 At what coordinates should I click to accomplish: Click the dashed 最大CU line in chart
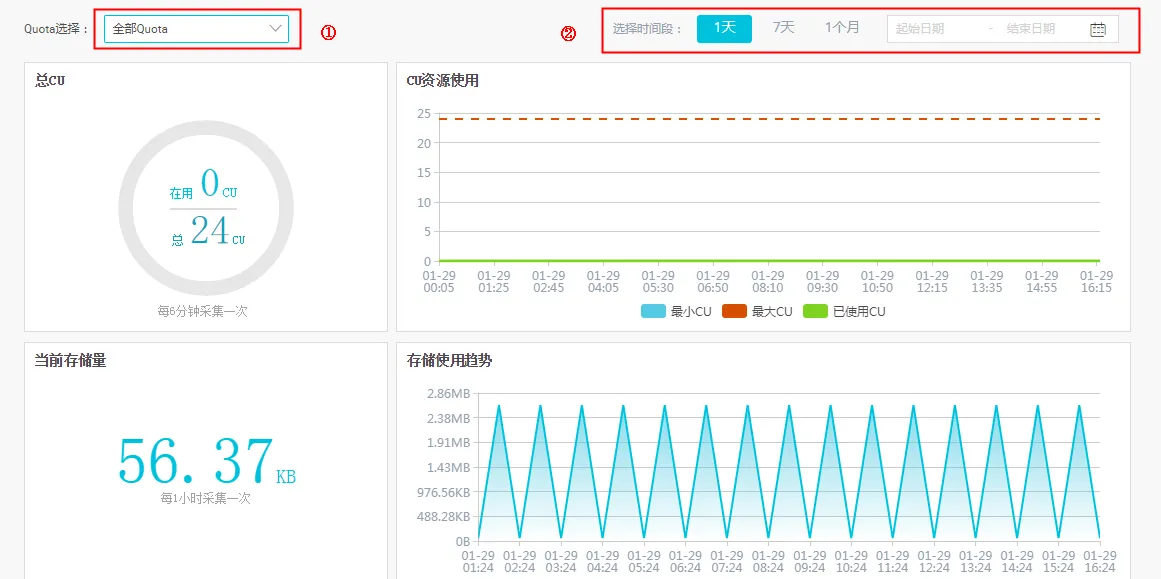pyautogui.click(x=769, y=119)
